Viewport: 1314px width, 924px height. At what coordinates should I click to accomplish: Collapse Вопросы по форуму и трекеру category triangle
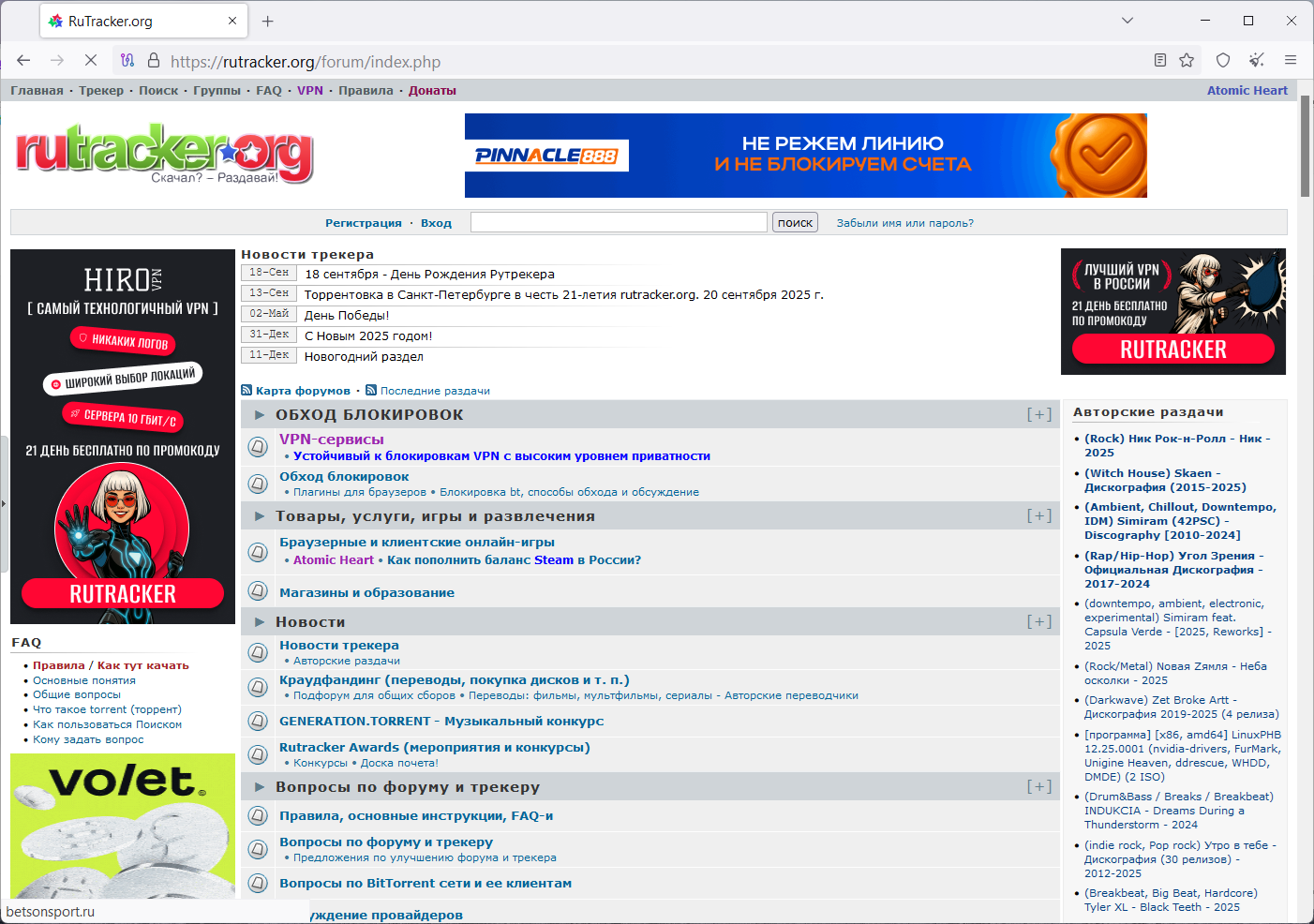tap(260, 786)
